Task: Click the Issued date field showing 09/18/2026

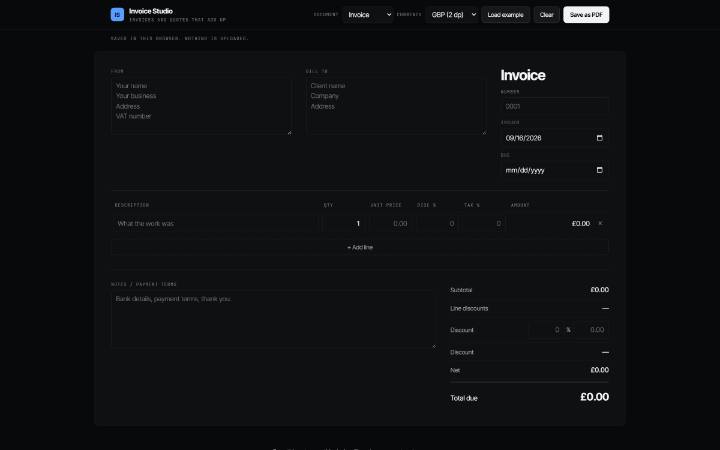Action: pyautogui.click(x=555, y=138)
